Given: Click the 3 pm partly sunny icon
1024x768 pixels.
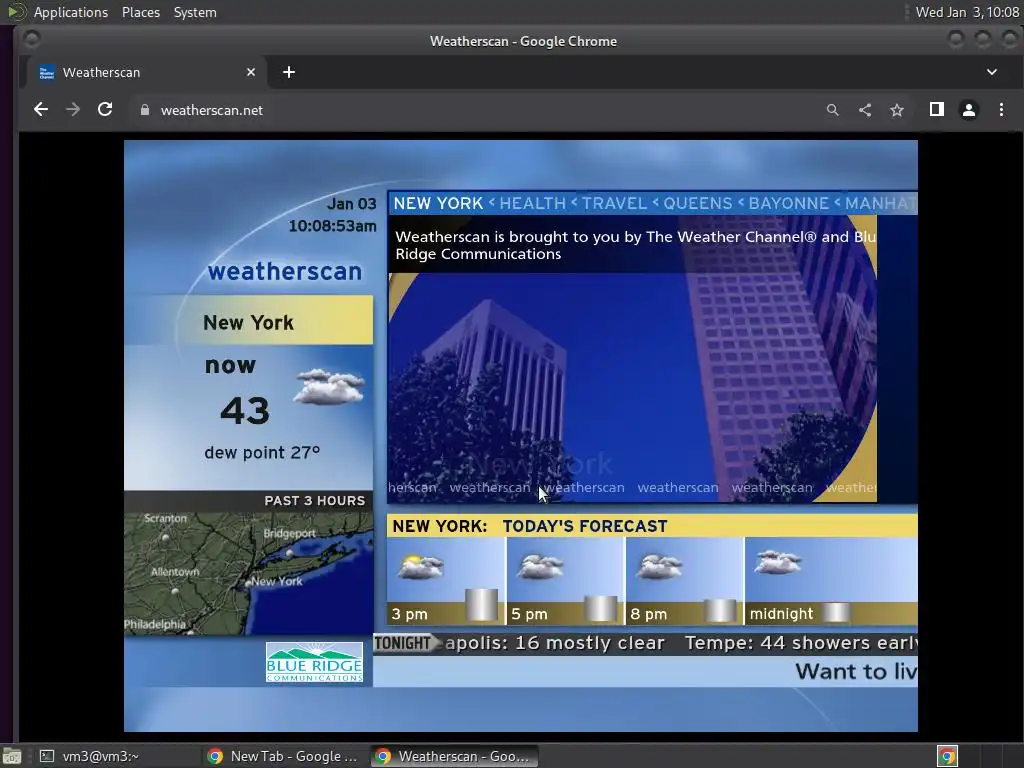Looking at the screenshot, I should [x=421, y=566].
